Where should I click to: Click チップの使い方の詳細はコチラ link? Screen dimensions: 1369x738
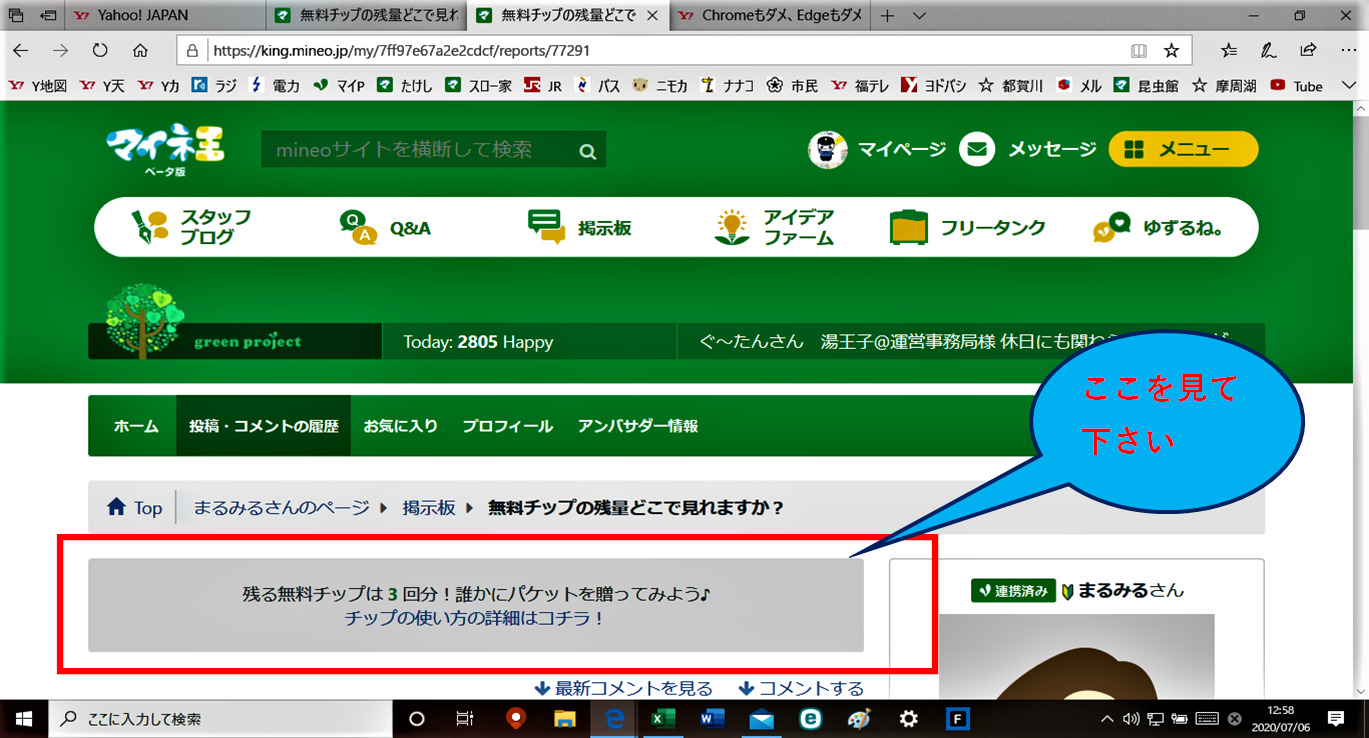point(475,618)
